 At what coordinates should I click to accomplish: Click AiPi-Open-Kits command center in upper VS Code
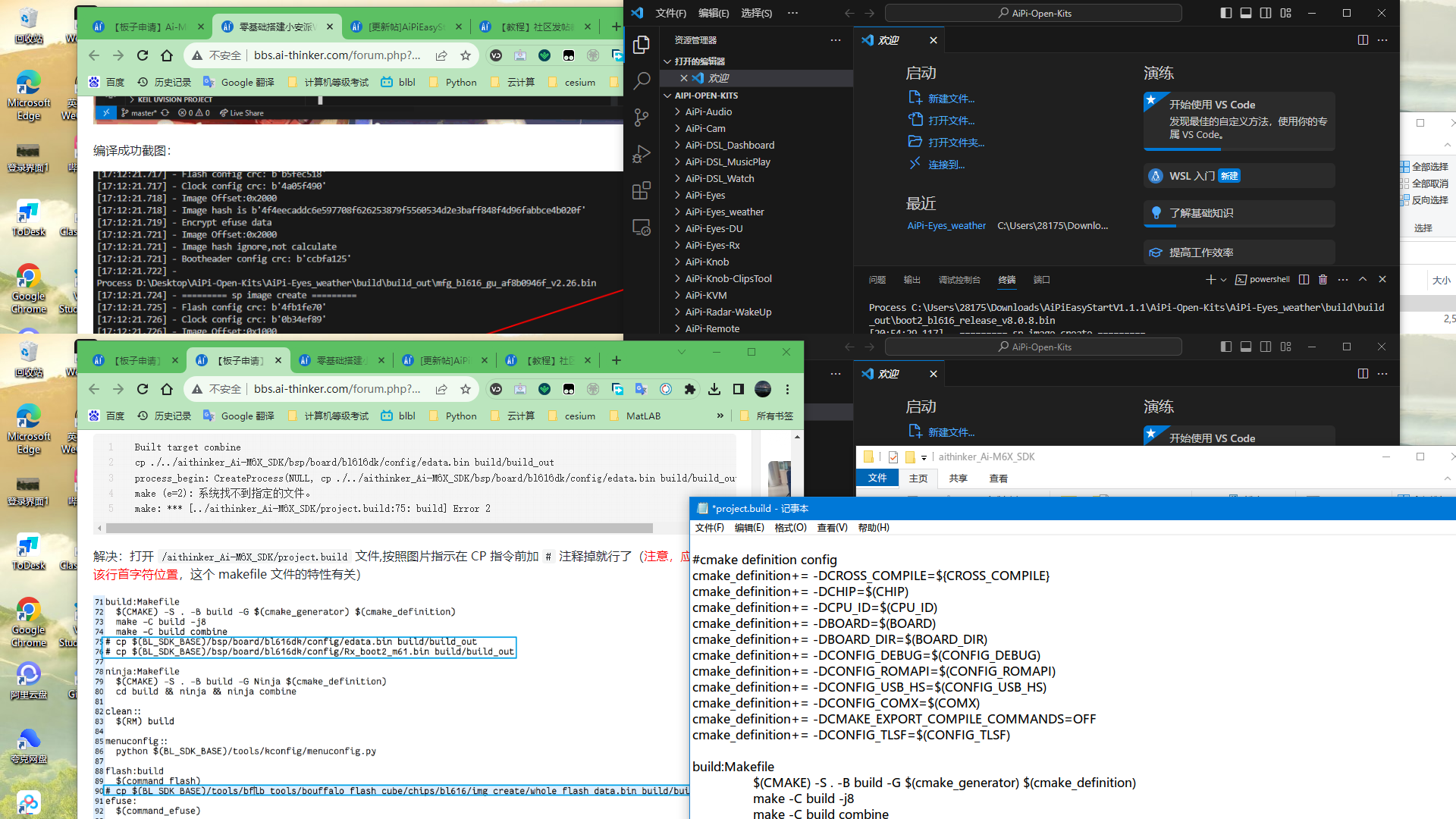1034,13
